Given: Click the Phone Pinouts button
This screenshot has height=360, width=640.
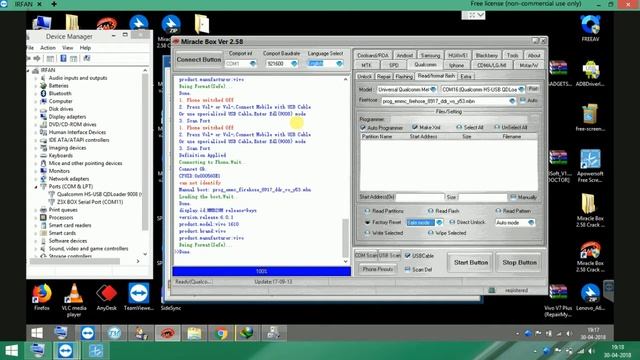Looking at the screenshot, I should click(378, 269).
